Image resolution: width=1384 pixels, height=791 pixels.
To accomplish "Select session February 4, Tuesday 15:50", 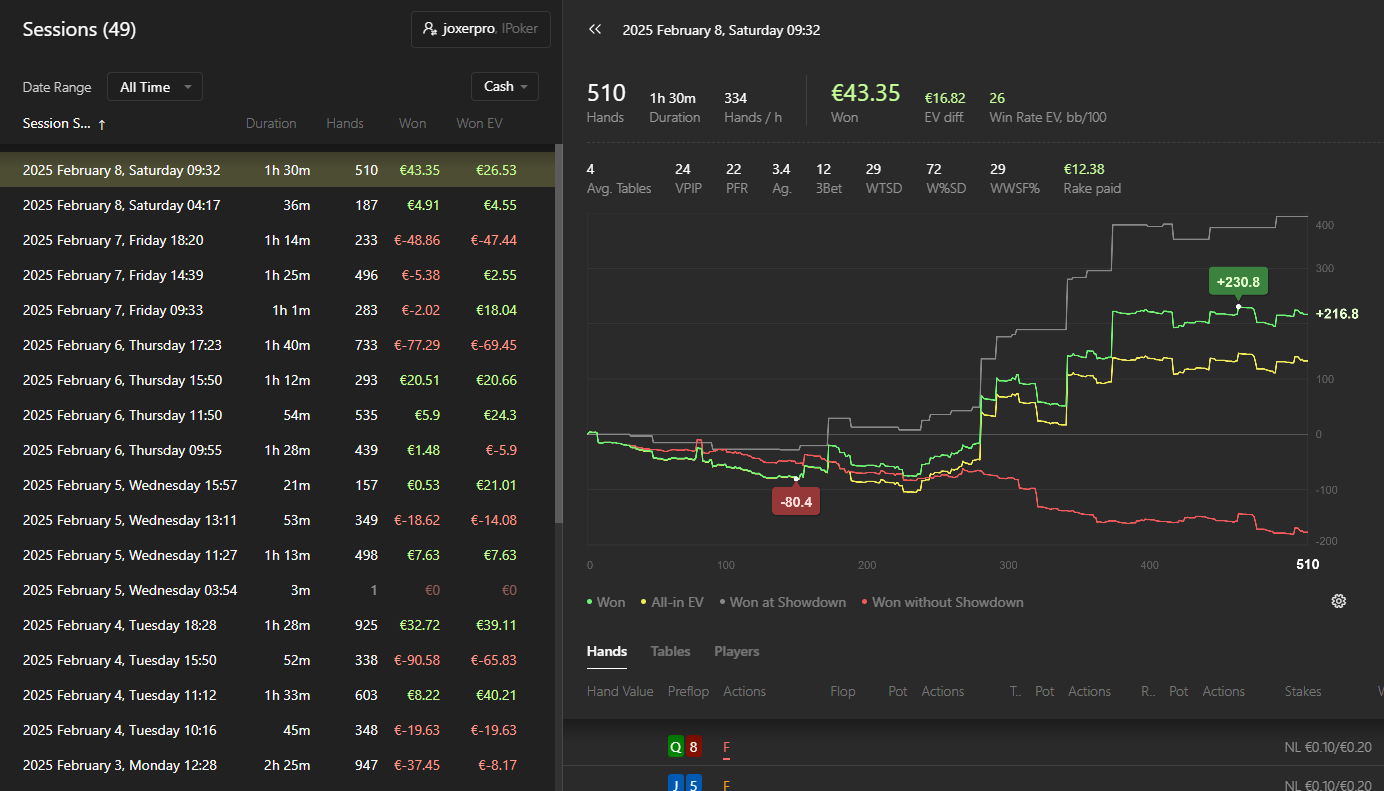I will point(277,660).
